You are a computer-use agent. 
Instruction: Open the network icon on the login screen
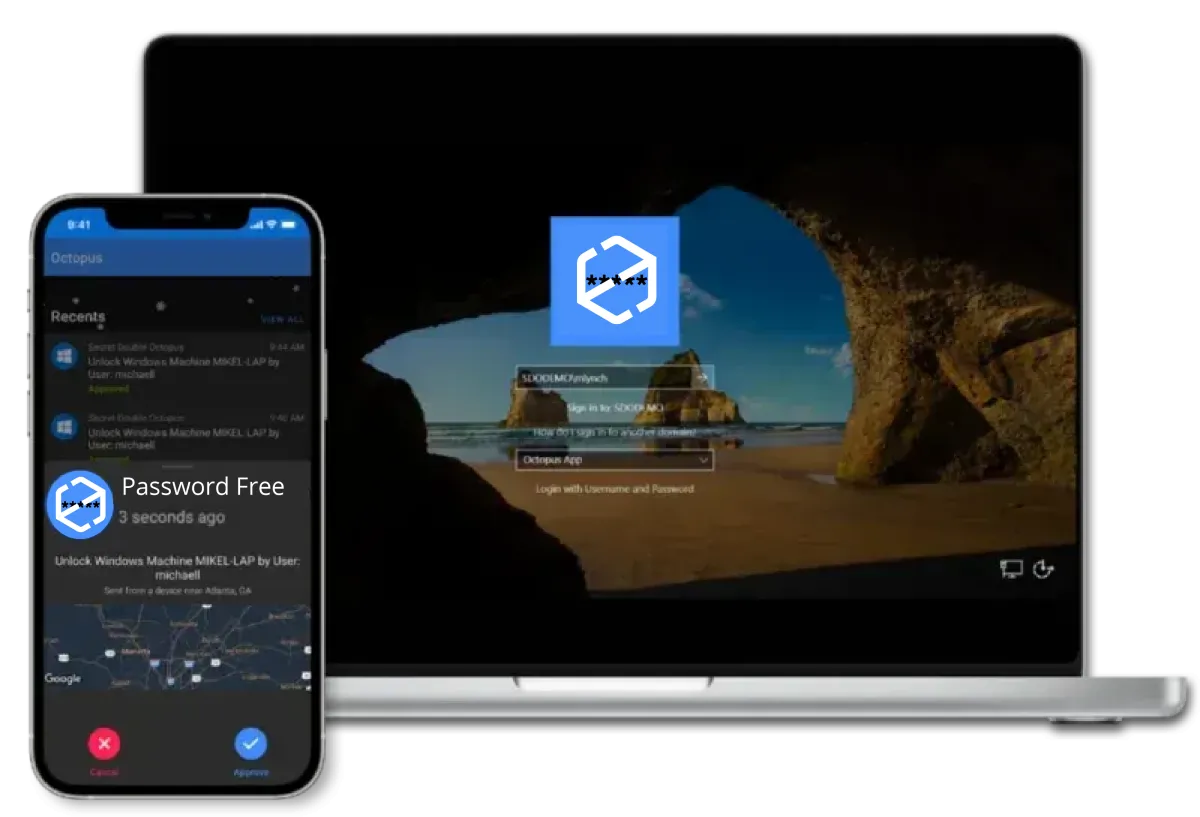pos(1011,569)
